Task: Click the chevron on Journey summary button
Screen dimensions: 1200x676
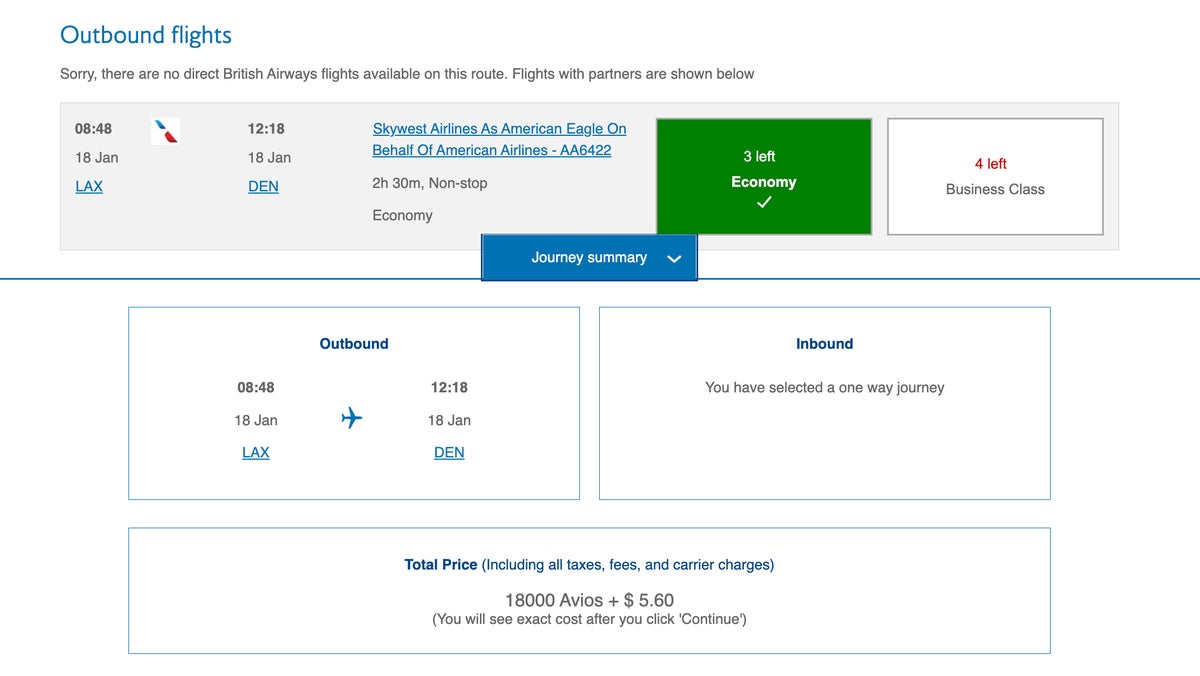Action: pos(674,258)
